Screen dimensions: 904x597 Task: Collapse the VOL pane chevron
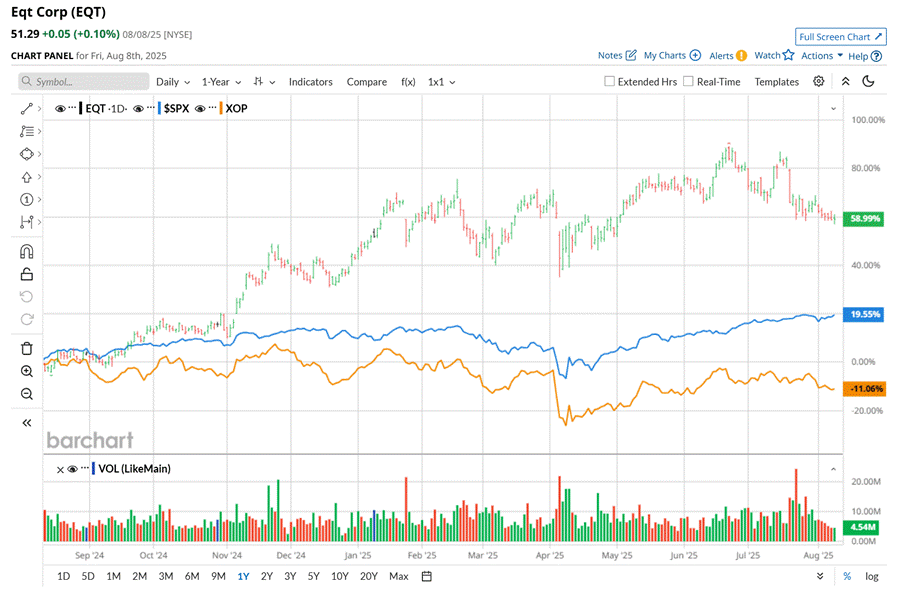[833, 470]
